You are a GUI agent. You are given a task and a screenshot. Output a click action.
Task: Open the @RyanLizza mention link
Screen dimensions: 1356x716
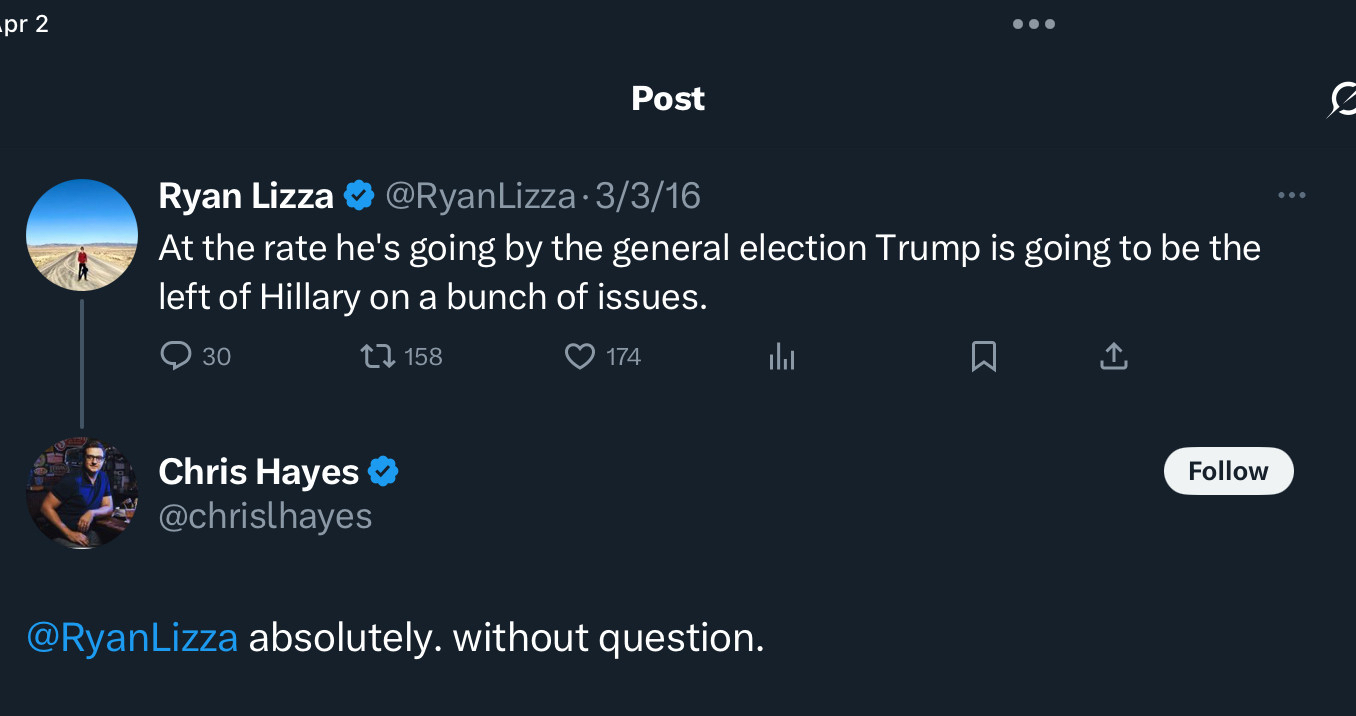click(132, 637)
